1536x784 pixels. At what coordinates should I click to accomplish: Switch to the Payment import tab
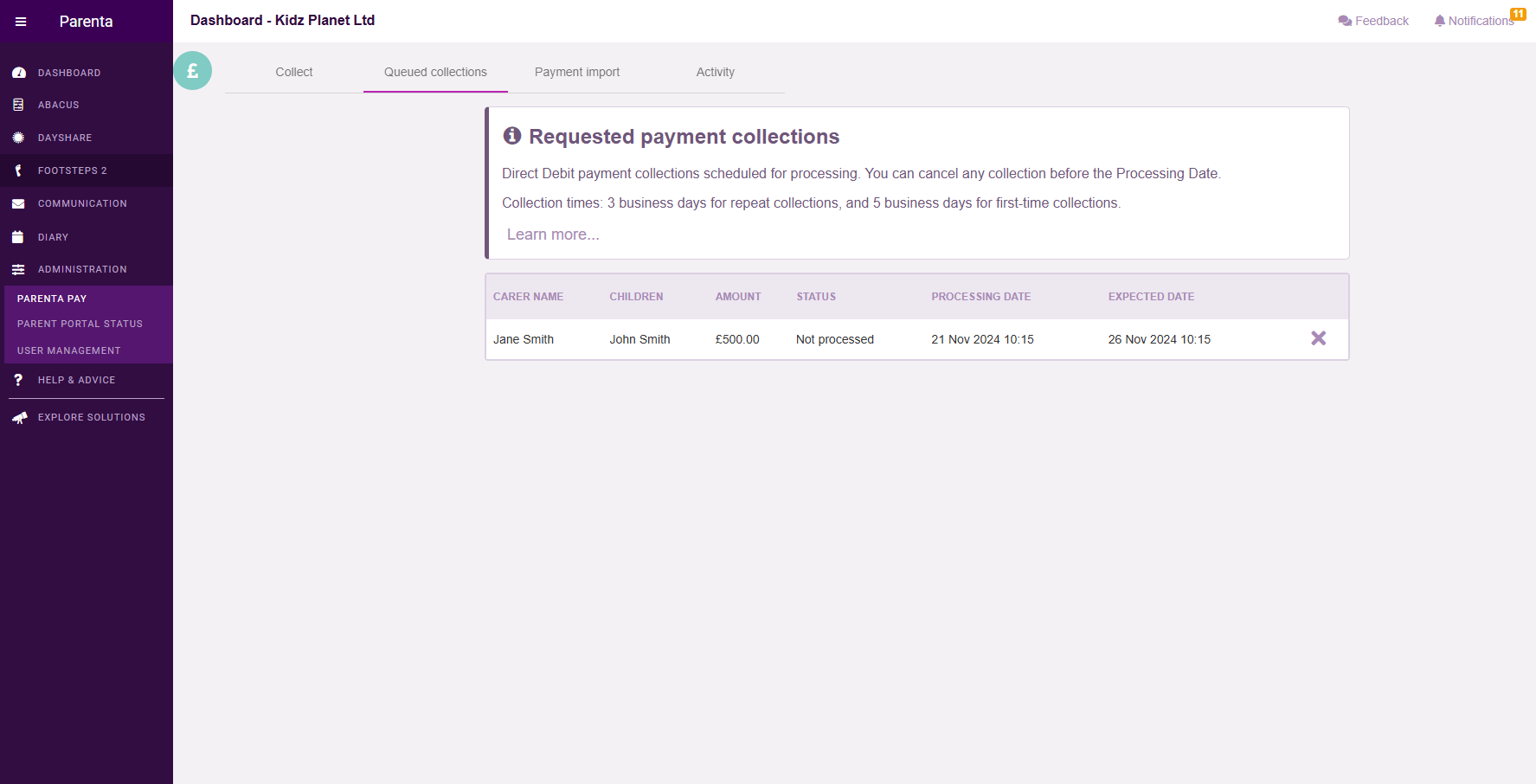pos(577,72)
